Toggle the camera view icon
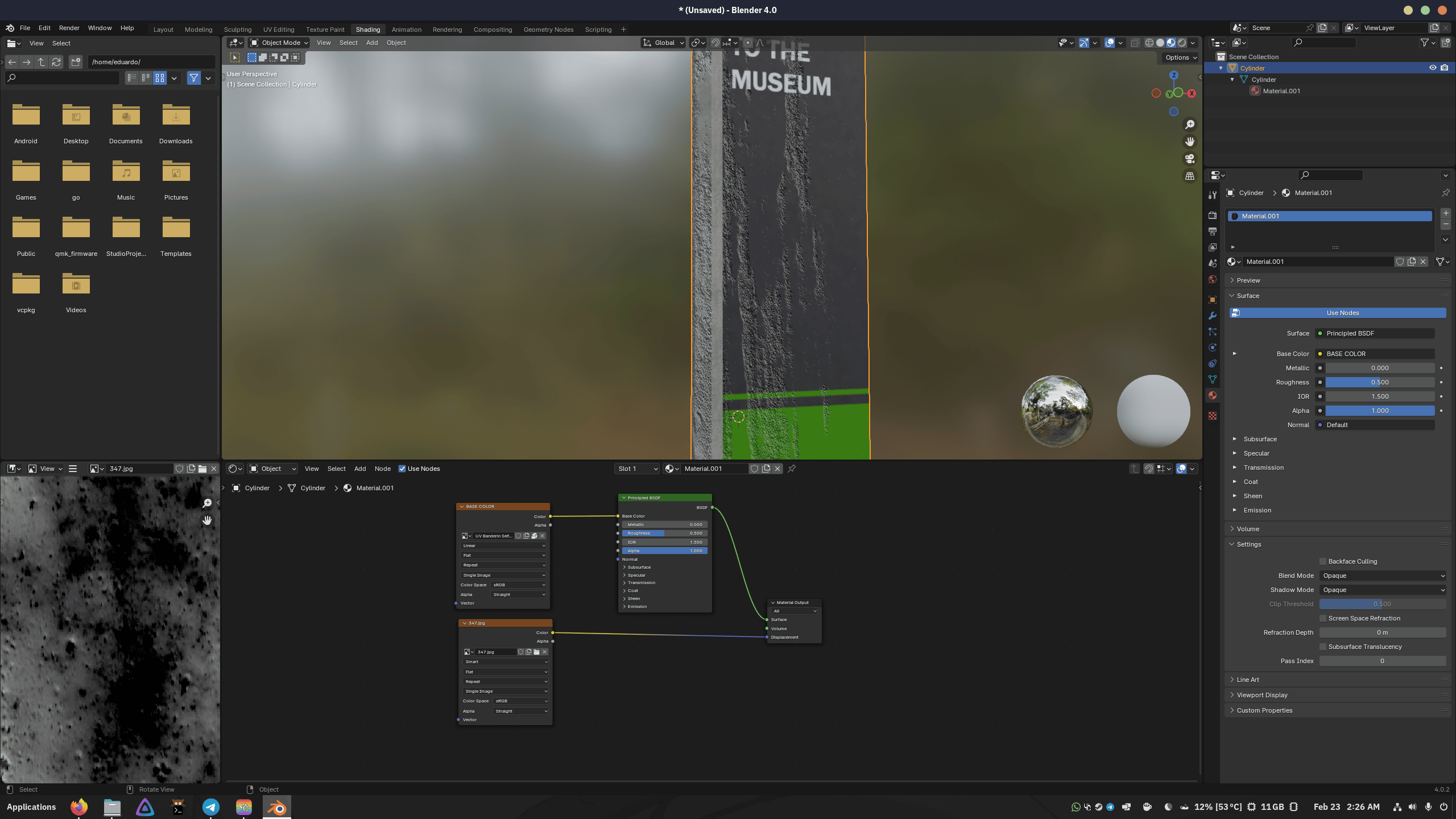Screen dimensions: 1456x819 tap(1189, 159)
